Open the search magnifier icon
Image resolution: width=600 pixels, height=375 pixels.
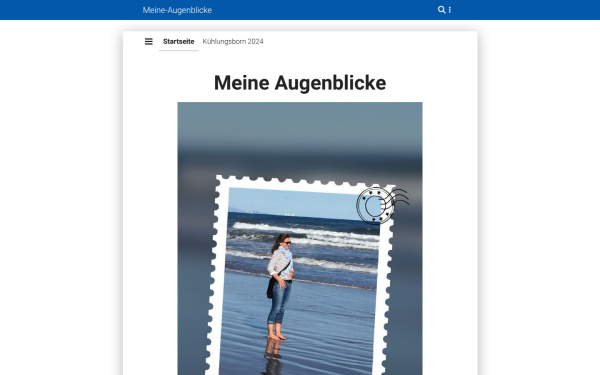[x=441, y=10]
